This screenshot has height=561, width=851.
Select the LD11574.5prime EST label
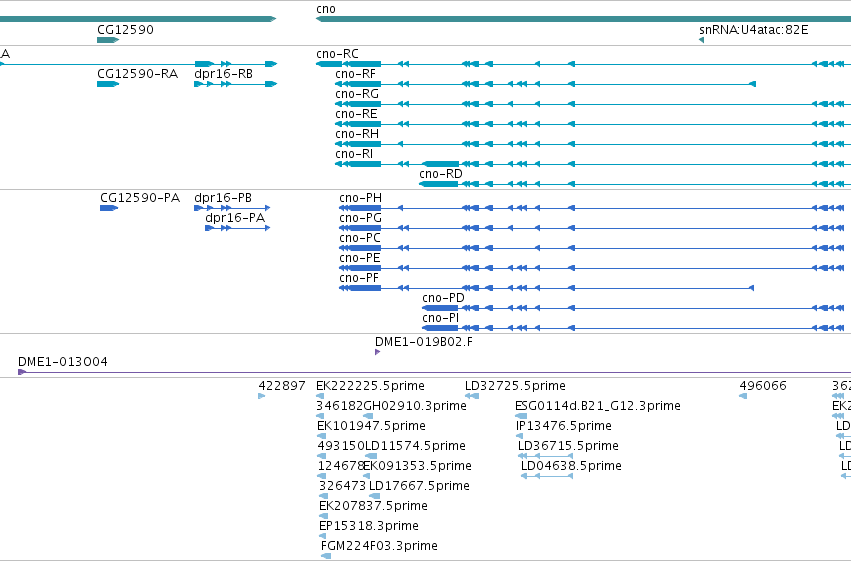point(415,447)
